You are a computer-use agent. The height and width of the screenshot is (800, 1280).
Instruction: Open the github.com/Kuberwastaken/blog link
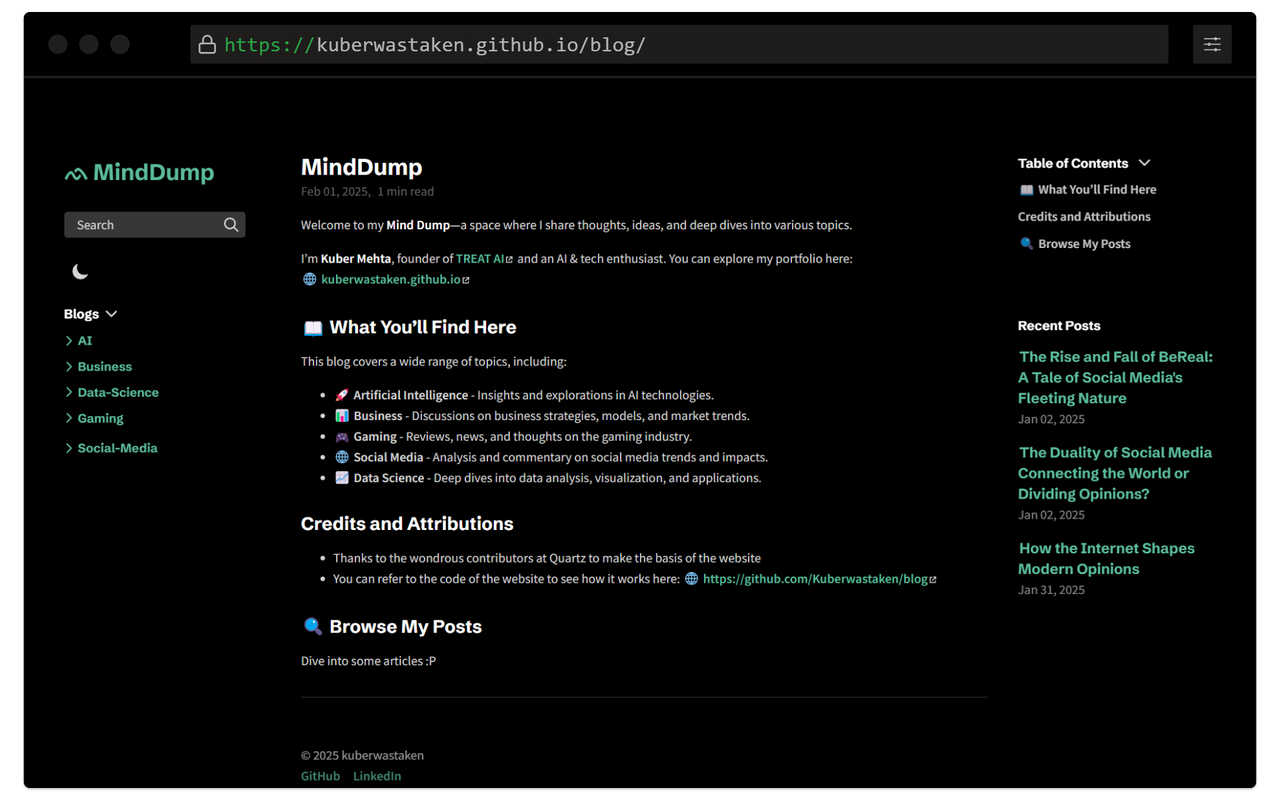815,579
